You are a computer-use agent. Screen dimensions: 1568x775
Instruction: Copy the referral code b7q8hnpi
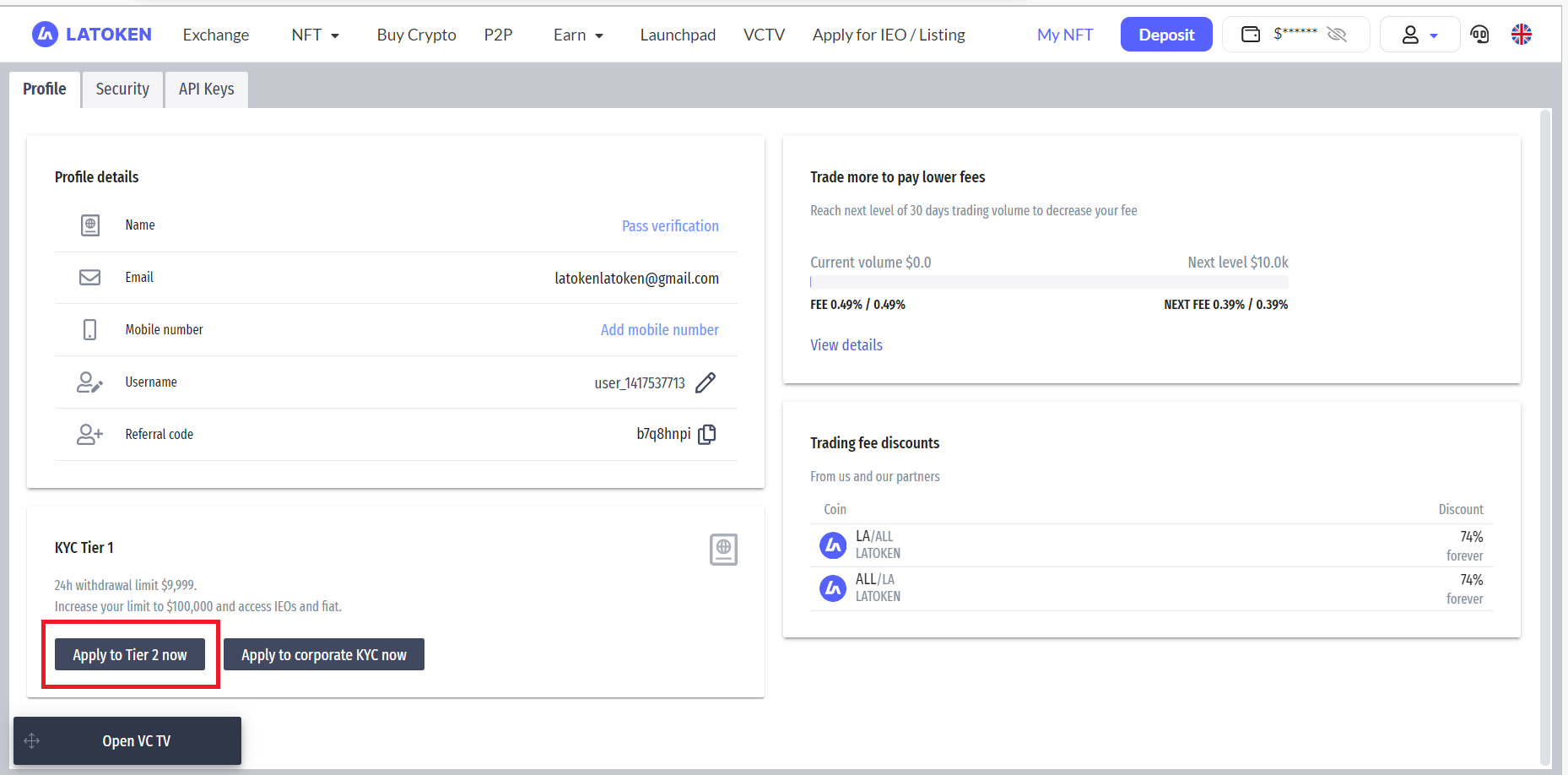[707, 434]
